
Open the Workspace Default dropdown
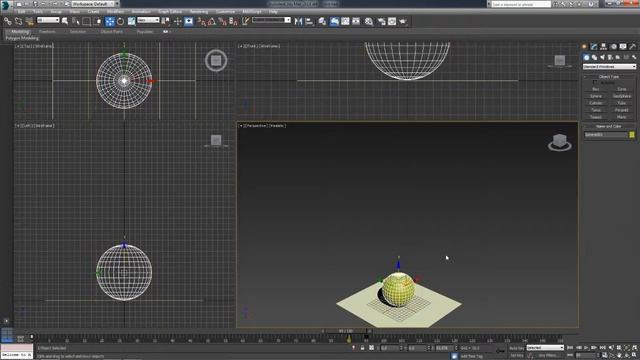tap(96, 4)
